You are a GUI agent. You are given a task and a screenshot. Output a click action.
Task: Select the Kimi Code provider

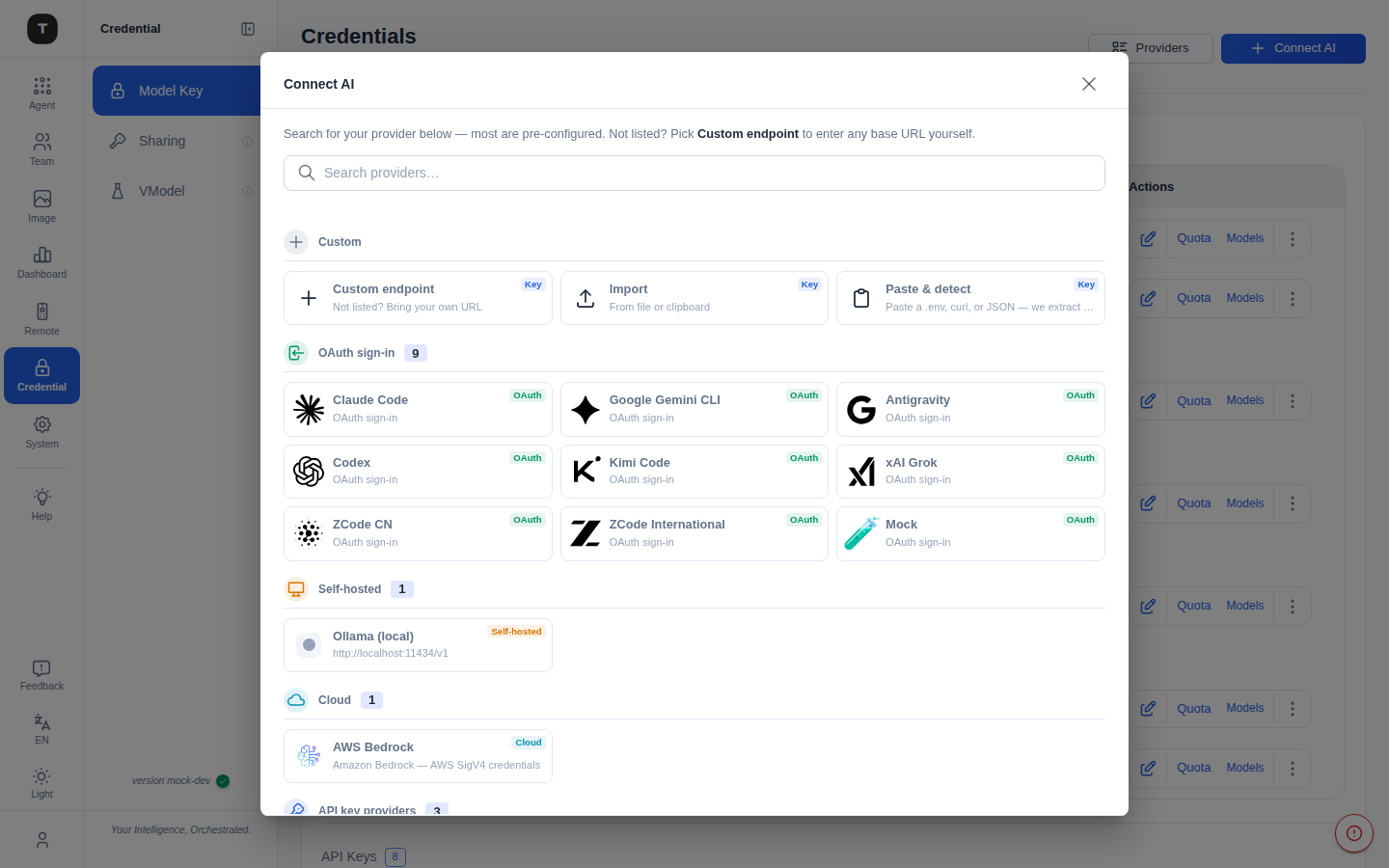point(694,472)
